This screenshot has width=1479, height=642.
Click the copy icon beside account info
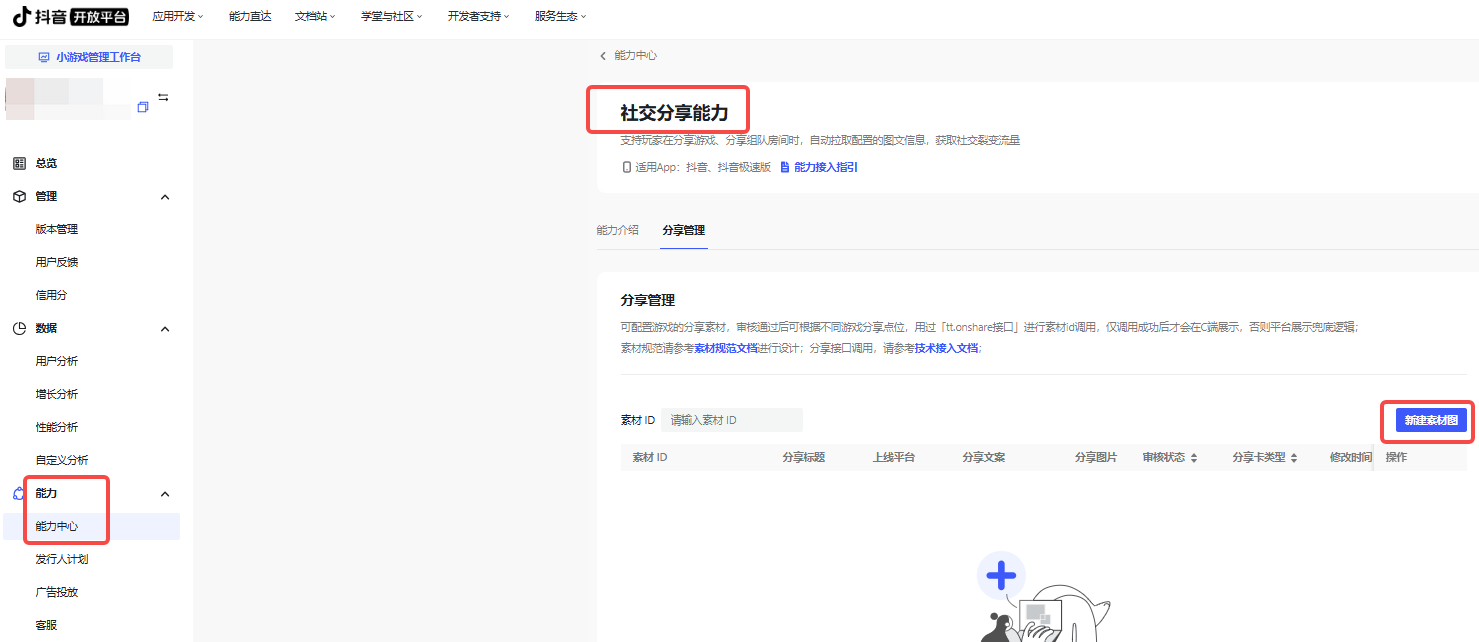click(143, 107)
